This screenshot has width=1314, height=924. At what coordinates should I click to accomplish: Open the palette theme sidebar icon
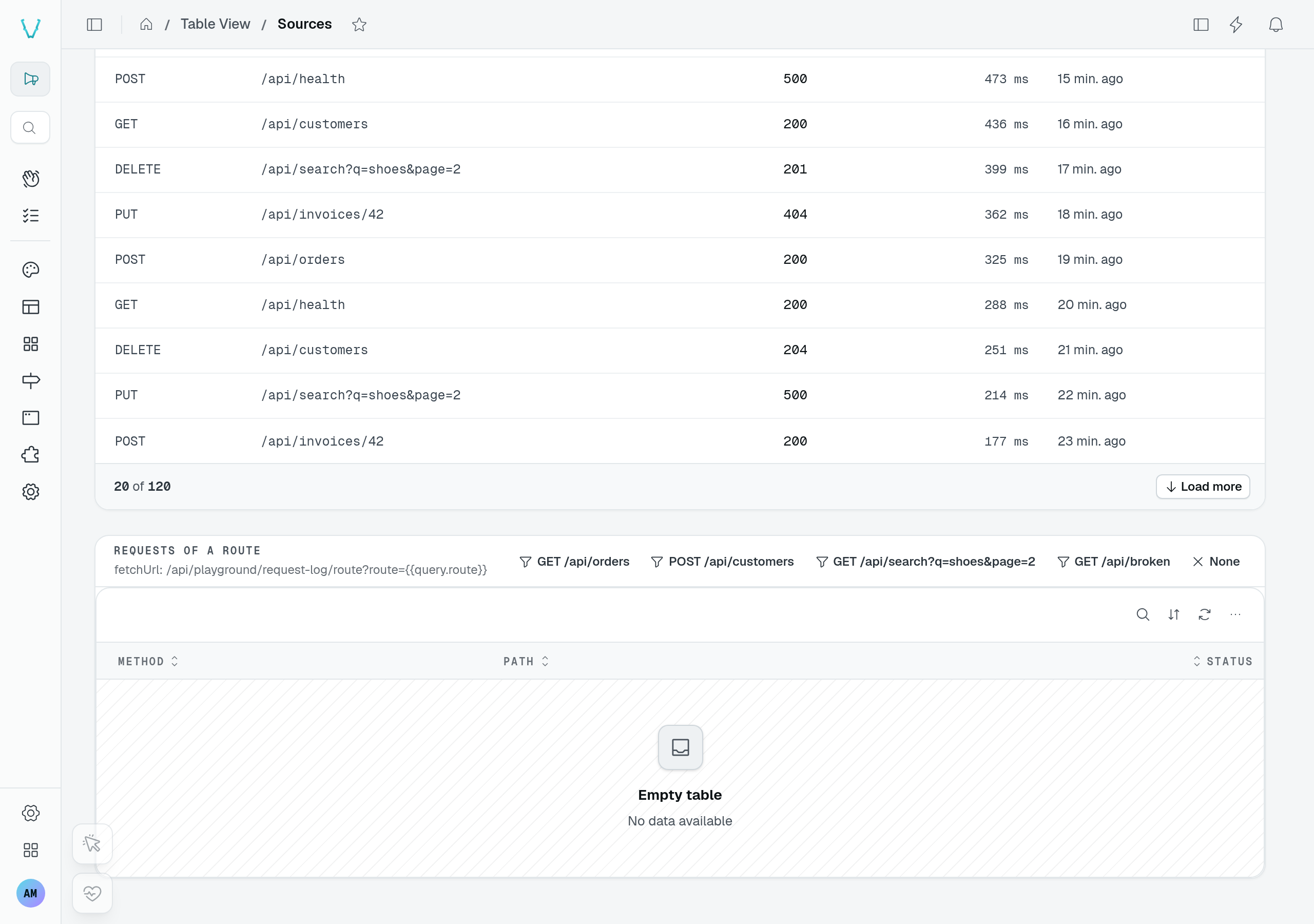[x=30, y=269]
